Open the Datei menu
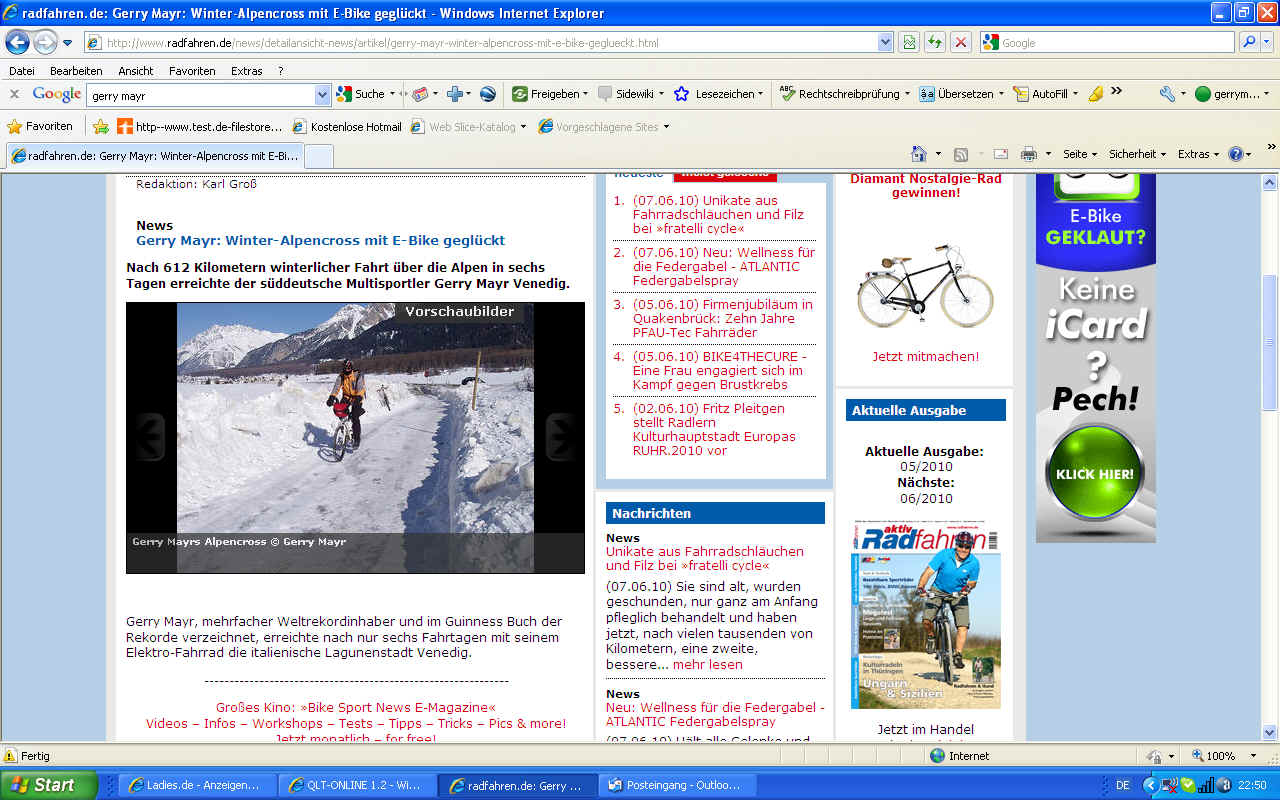The image size is (1280, 800). 22,71
